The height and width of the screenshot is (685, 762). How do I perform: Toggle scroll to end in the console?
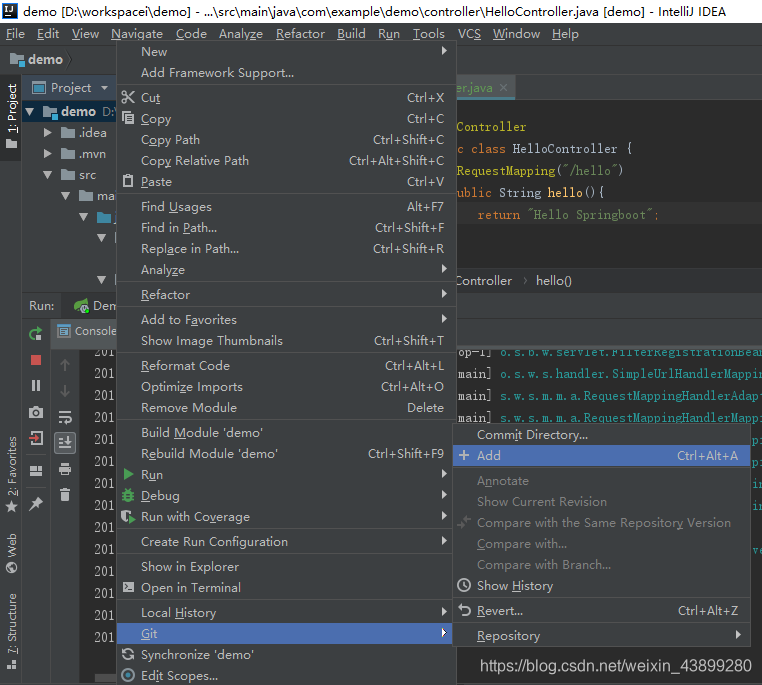click(65, 443)
